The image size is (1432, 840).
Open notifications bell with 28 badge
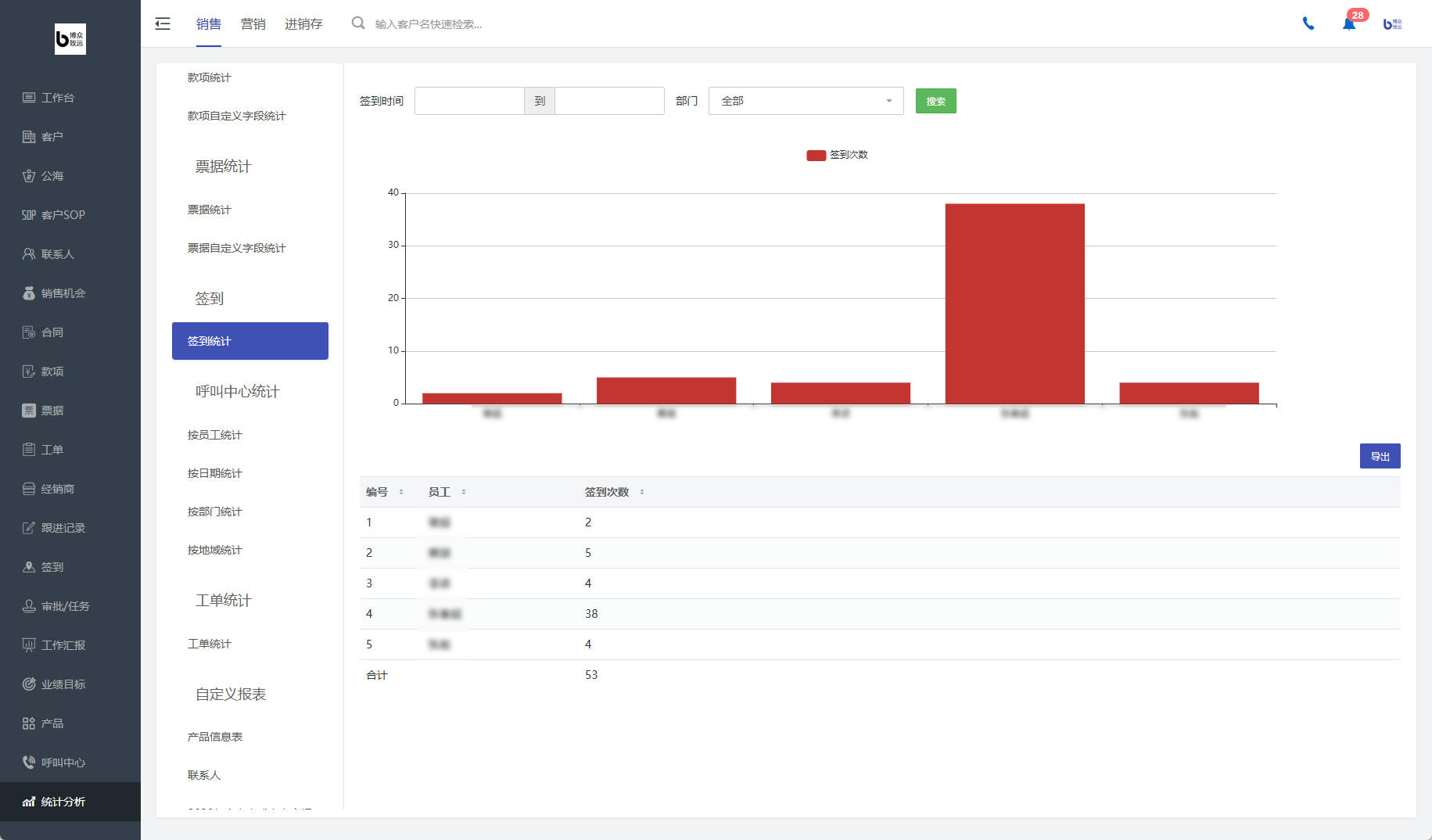1349,23
